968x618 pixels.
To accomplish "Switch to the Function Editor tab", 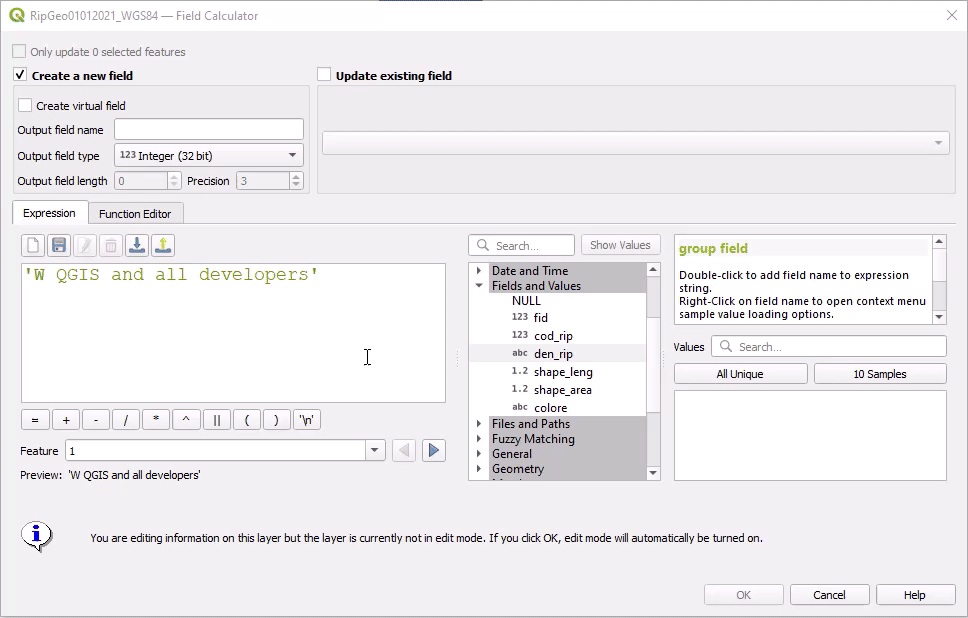I will pos(135,214).
